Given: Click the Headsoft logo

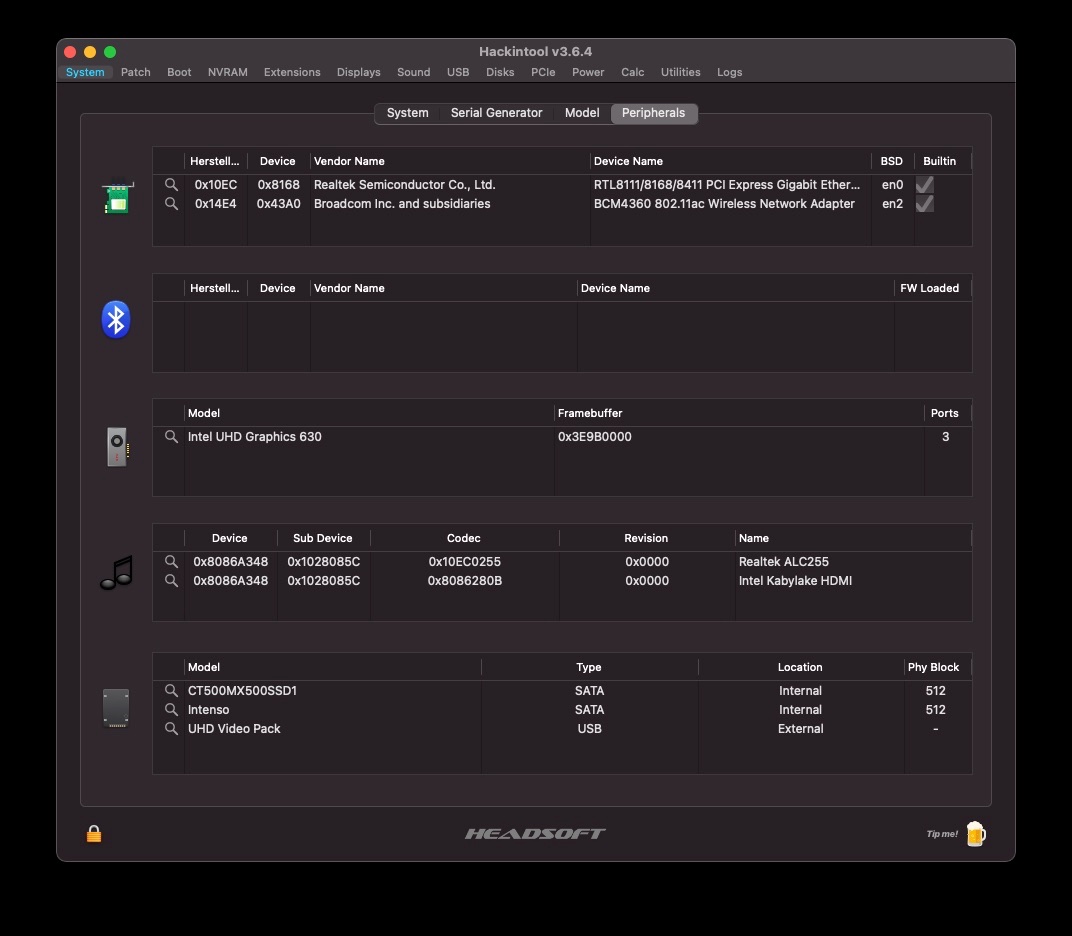Looking at the screenshot, I should pos(535,833).
